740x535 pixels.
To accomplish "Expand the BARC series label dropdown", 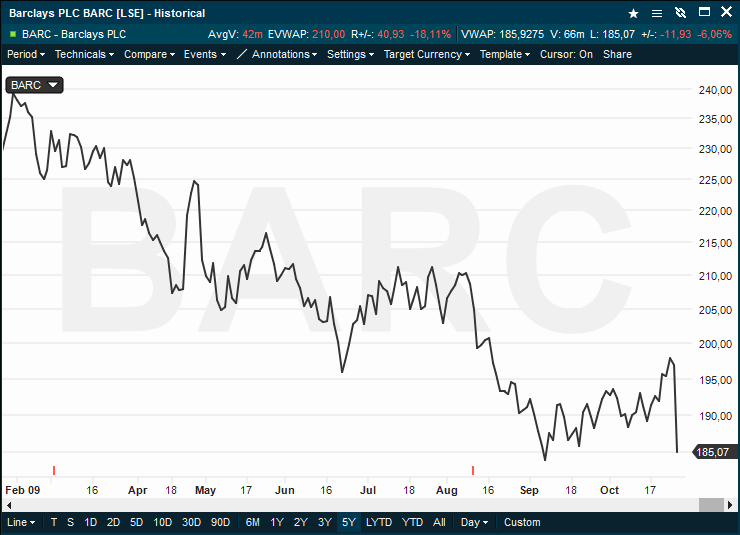I will point(34,85).
